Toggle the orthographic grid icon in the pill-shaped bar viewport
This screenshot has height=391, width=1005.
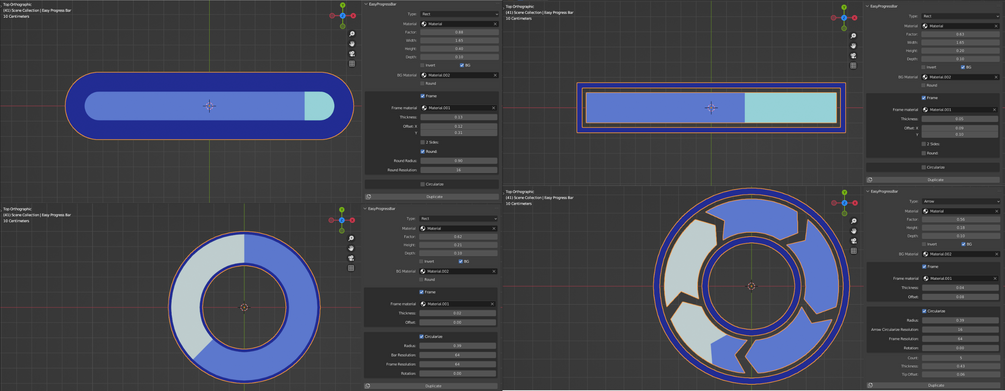pos(351,64)
